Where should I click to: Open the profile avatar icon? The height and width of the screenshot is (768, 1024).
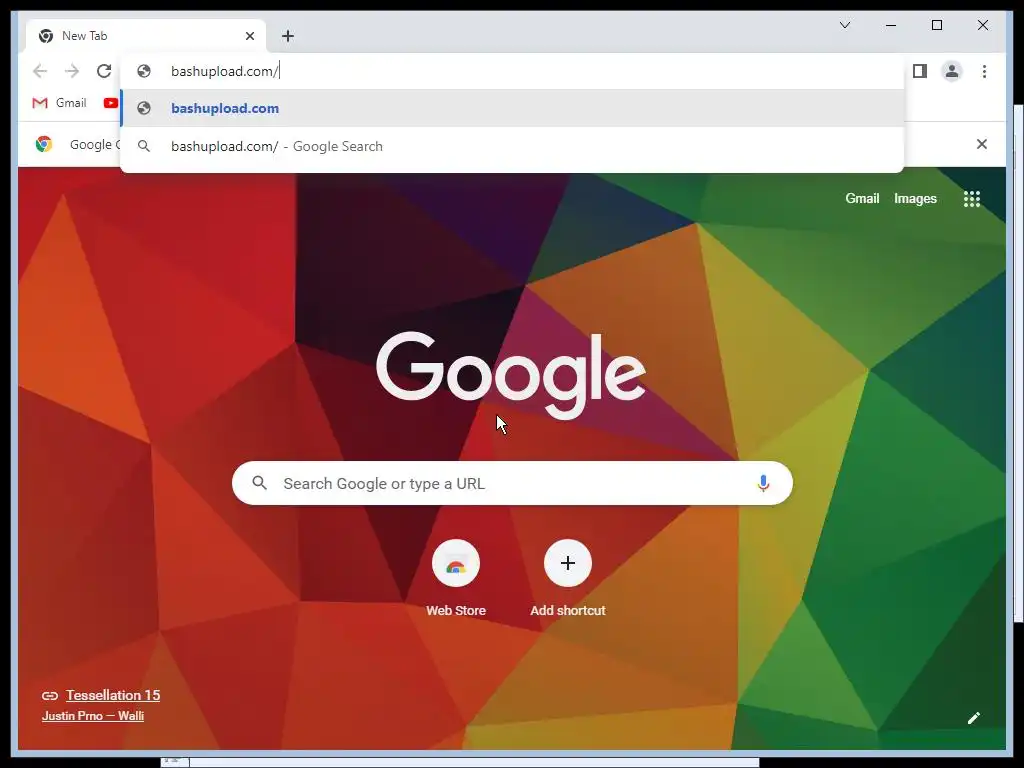pos(952,71)
